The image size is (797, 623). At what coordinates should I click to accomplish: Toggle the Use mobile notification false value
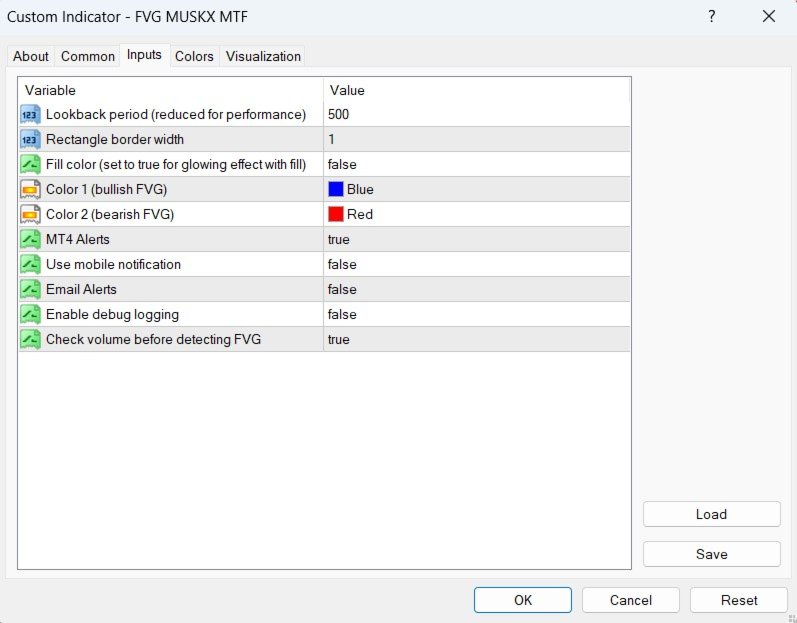click(x=477, y=264)
